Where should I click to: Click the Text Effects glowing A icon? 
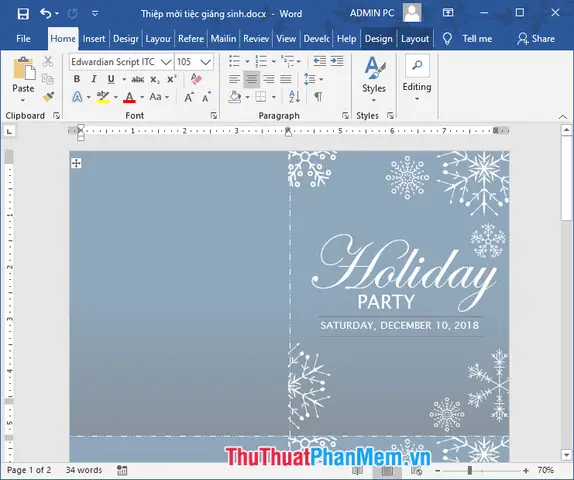pos(77,97)
